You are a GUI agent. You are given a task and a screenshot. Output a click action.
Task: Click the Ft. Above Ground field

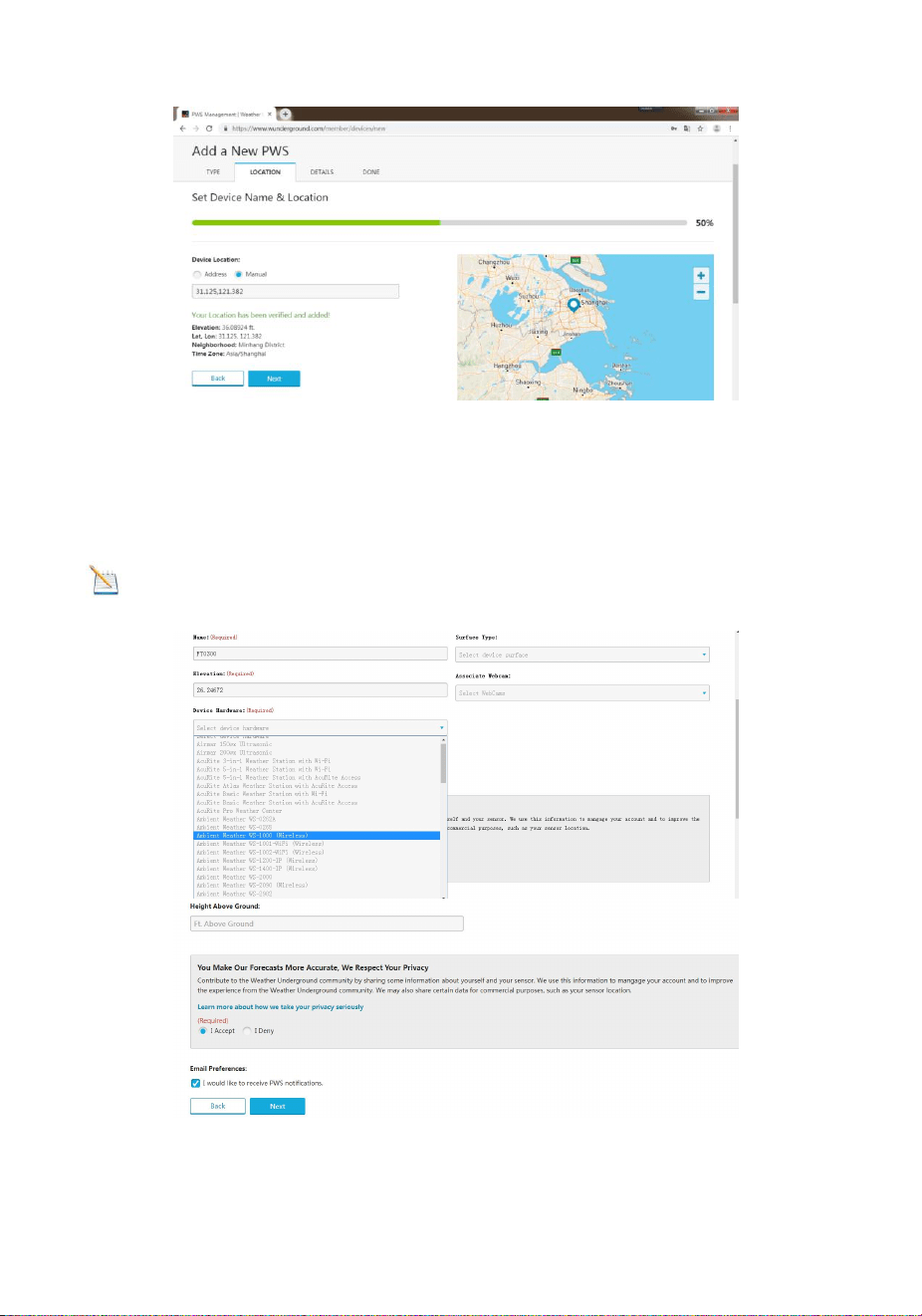(327, 923)
